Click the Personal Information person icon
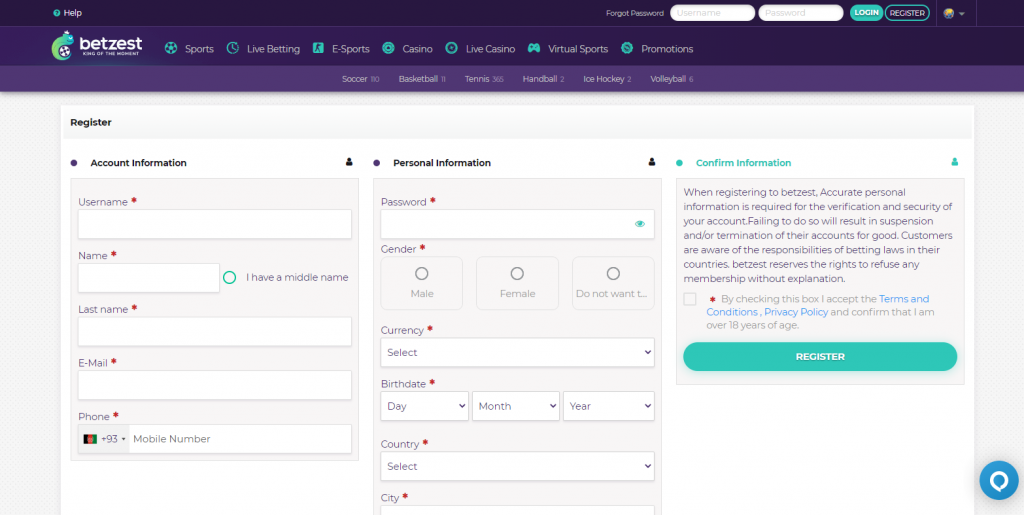This screenshot has width=1024, height=515. (x=652, y=162)
